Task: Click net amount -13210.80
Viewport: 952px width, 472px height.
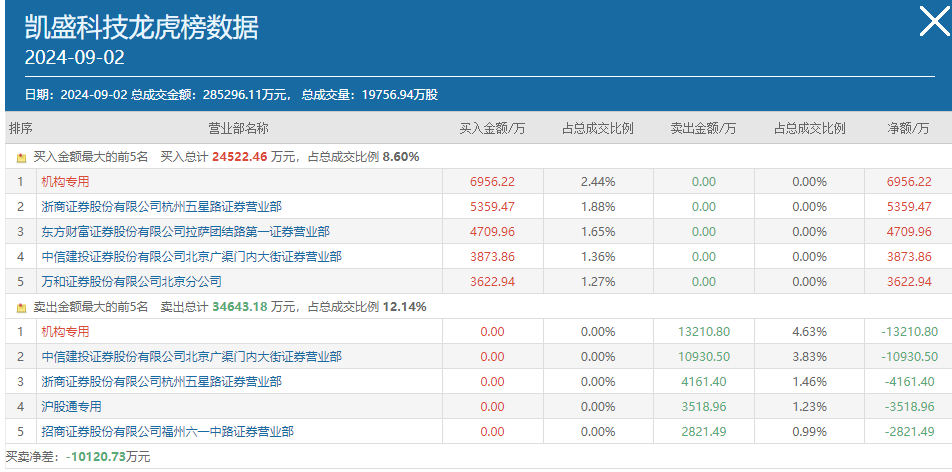Action: pos(909,332)
